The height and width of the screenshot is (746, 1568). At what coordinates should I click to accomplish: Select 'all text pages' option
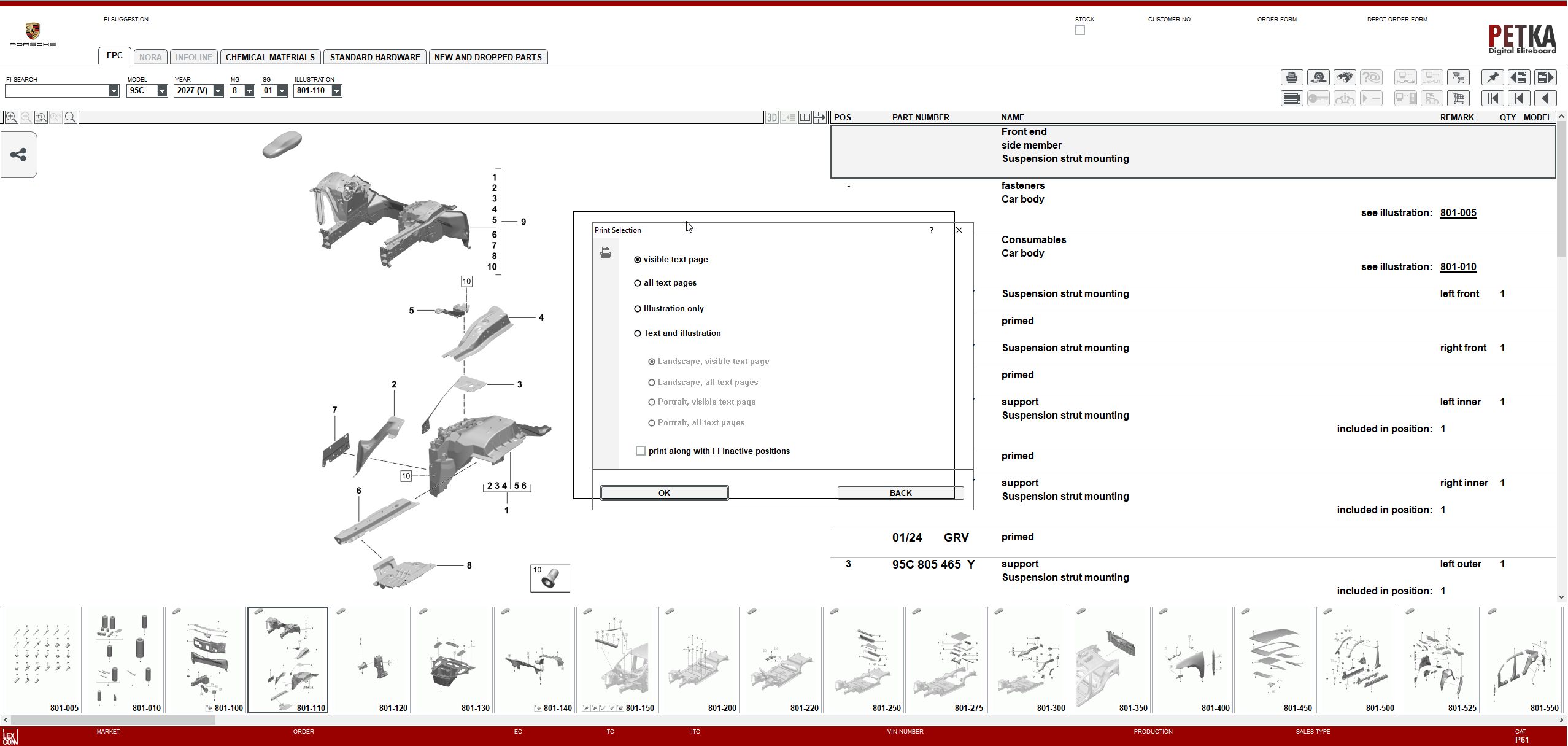click(x=665, y=283)
